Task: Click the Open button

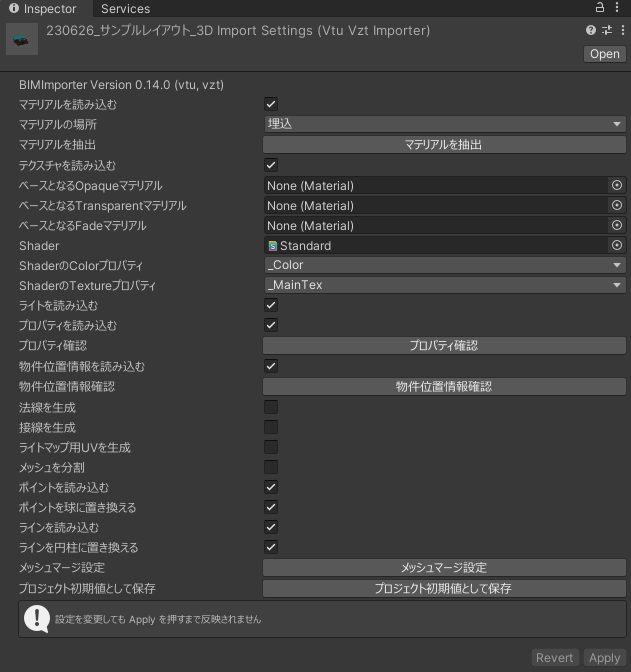Action: click(x=604, y=54)
